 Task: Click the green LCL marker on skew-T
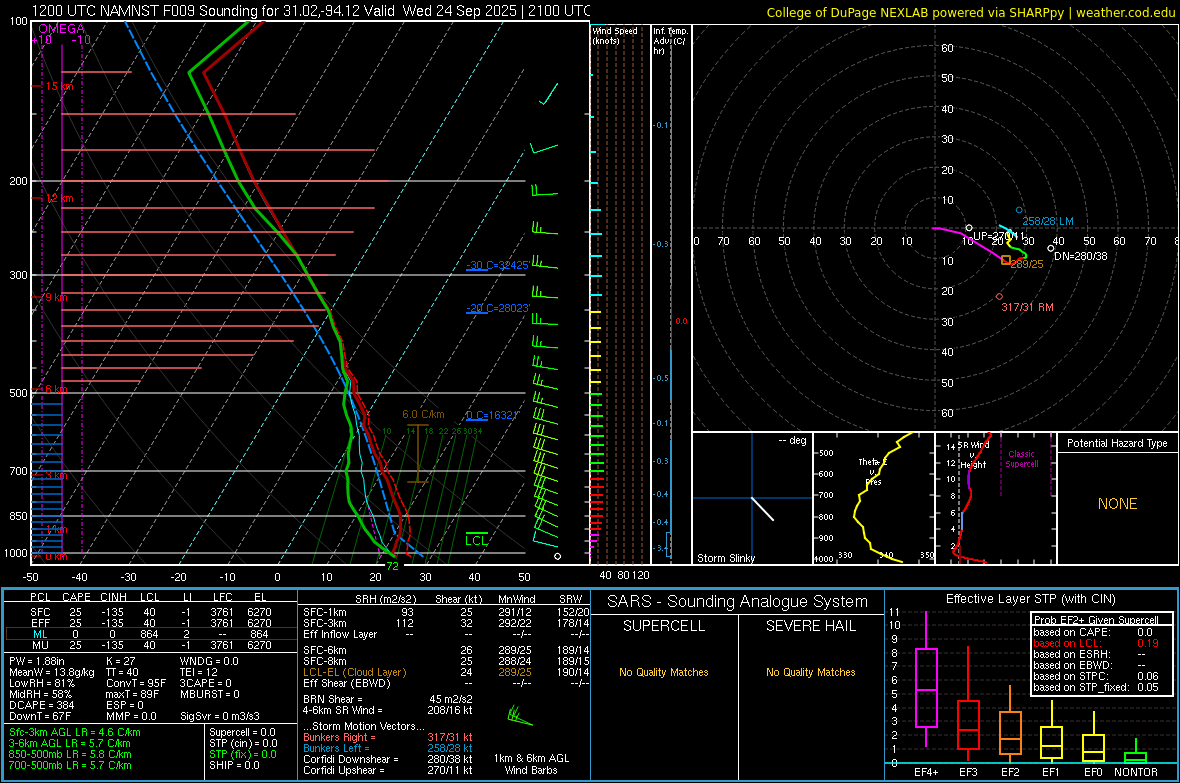476,539
